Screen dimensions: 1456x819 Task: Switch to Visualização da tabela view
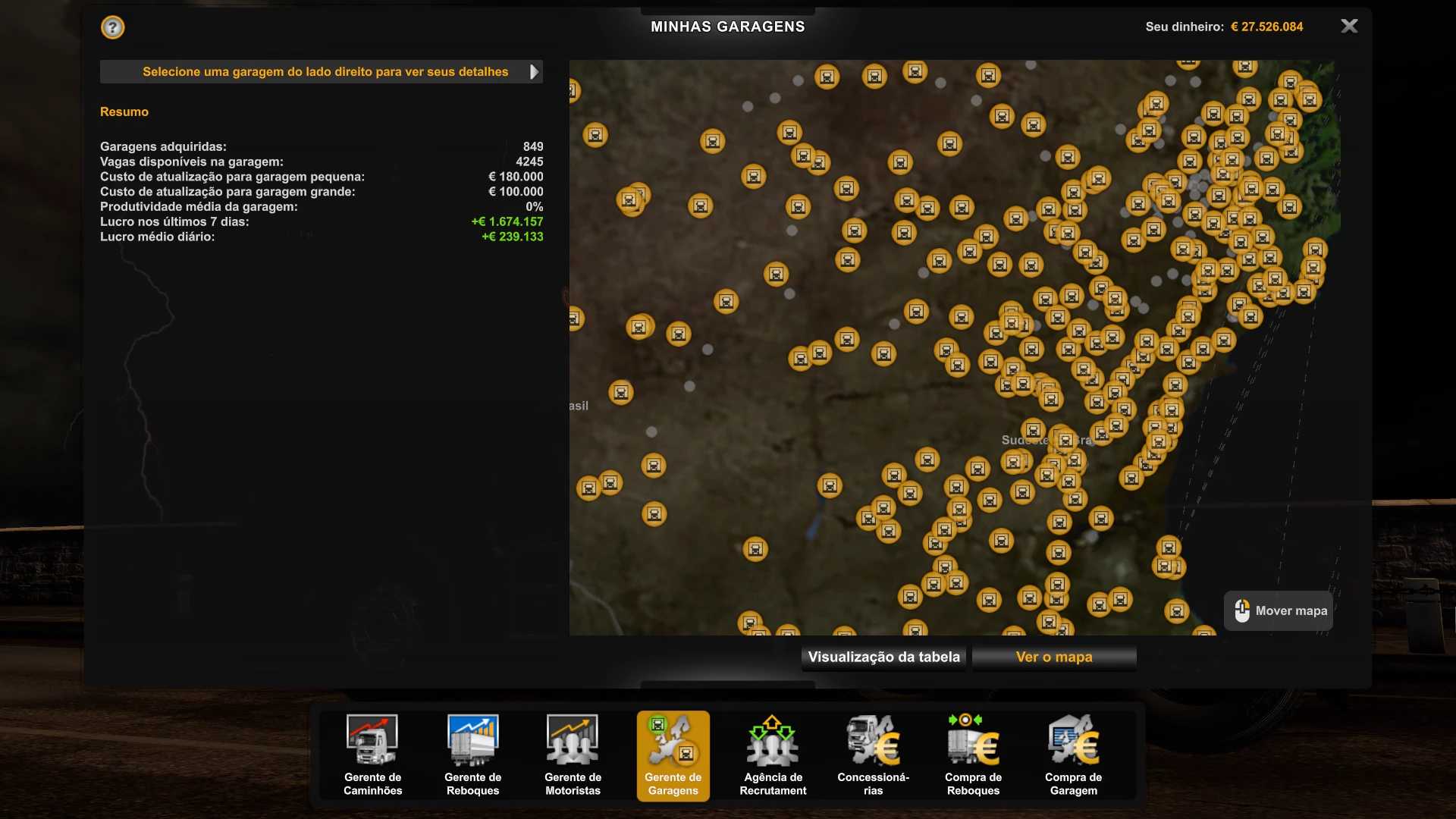pyautogui.click(x=883, y=657)
